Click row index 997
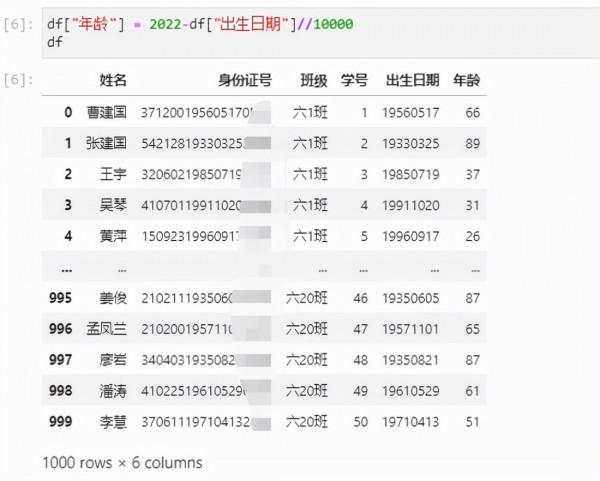600x481 pixels. pyautogui.click(x=60, y=360)
